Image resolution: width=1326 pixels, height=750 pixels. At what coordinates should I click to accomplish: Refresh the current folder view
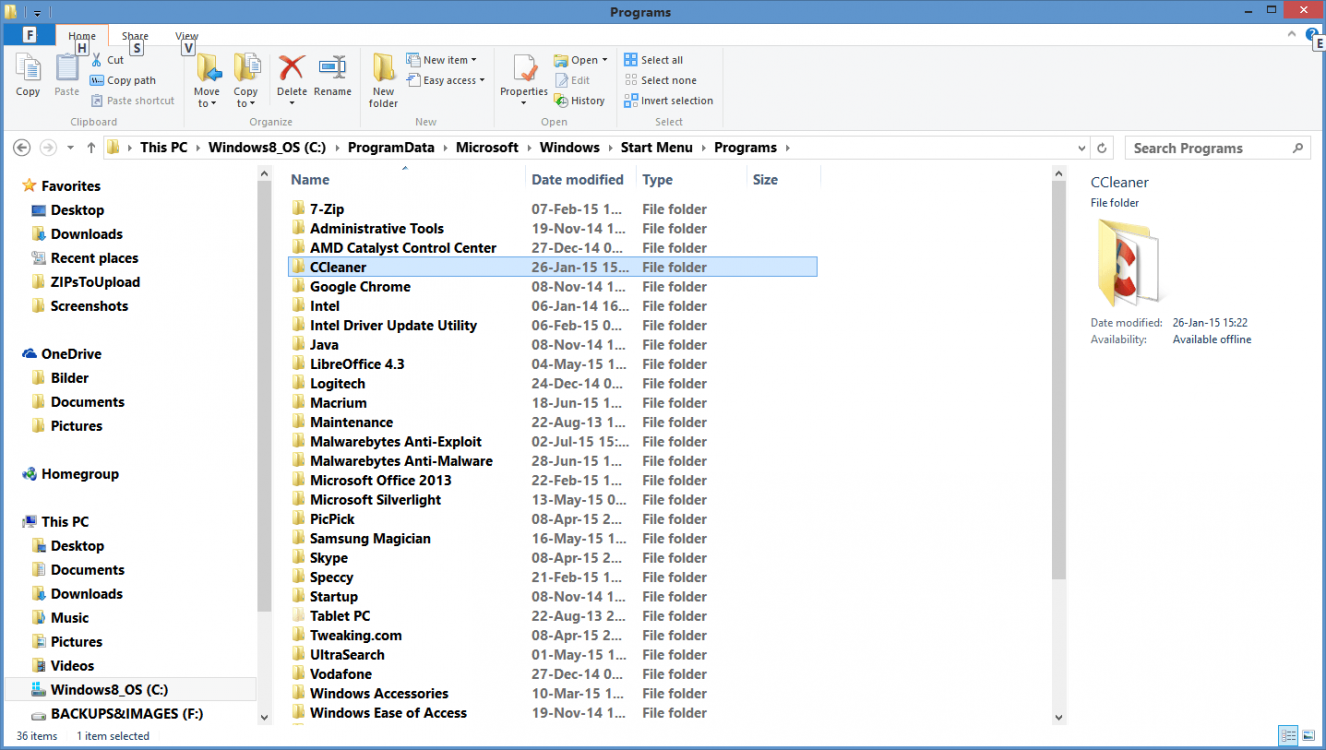pyautogui.click(x=1102, y=148)
